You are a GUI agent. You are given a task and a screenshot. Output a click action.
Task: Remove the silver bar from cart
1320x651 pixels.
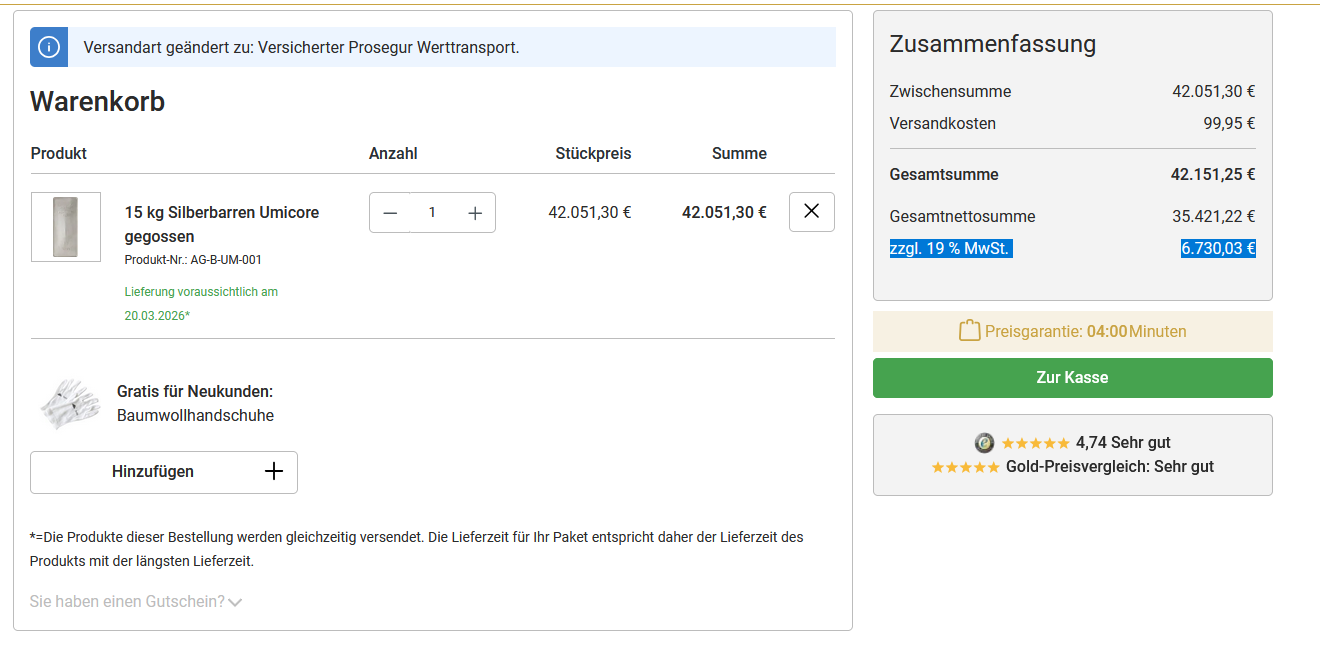(812, 212)
